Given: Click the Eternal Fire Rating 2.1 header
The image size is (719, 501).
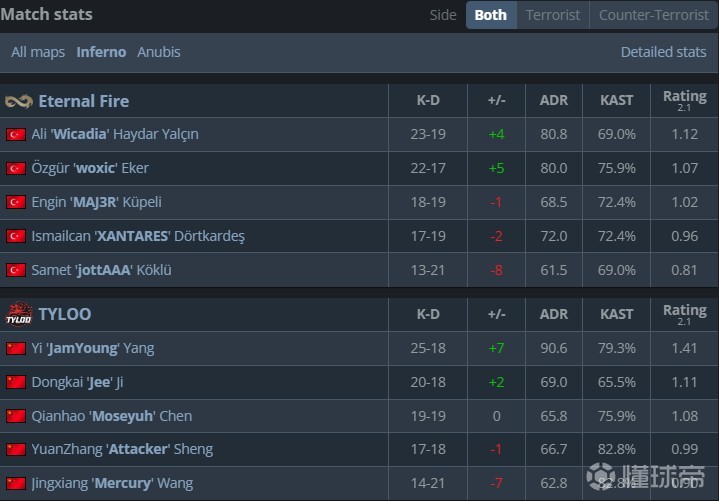Looking at the screenshot, I should click(684, 100).
